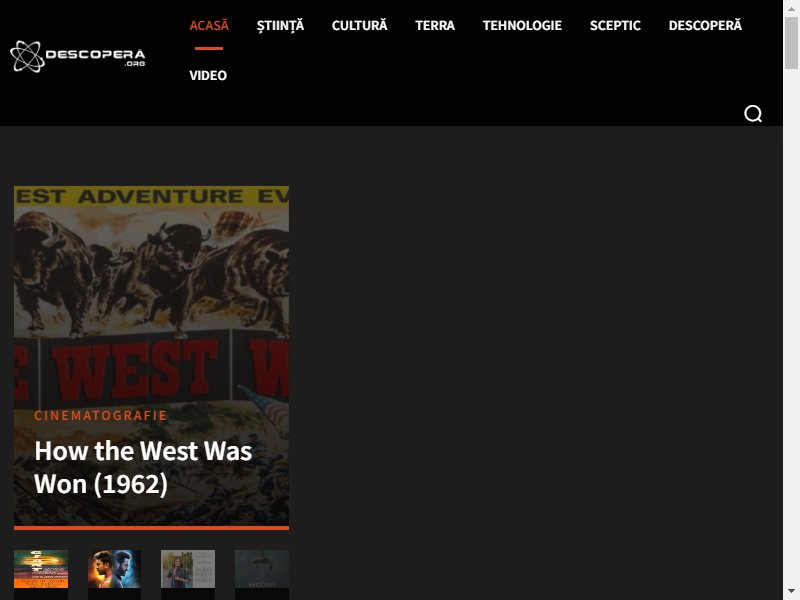Open the two-men movie poster thumbnail
The height and width of the screenshot is (600, 800).
(114, 569)
